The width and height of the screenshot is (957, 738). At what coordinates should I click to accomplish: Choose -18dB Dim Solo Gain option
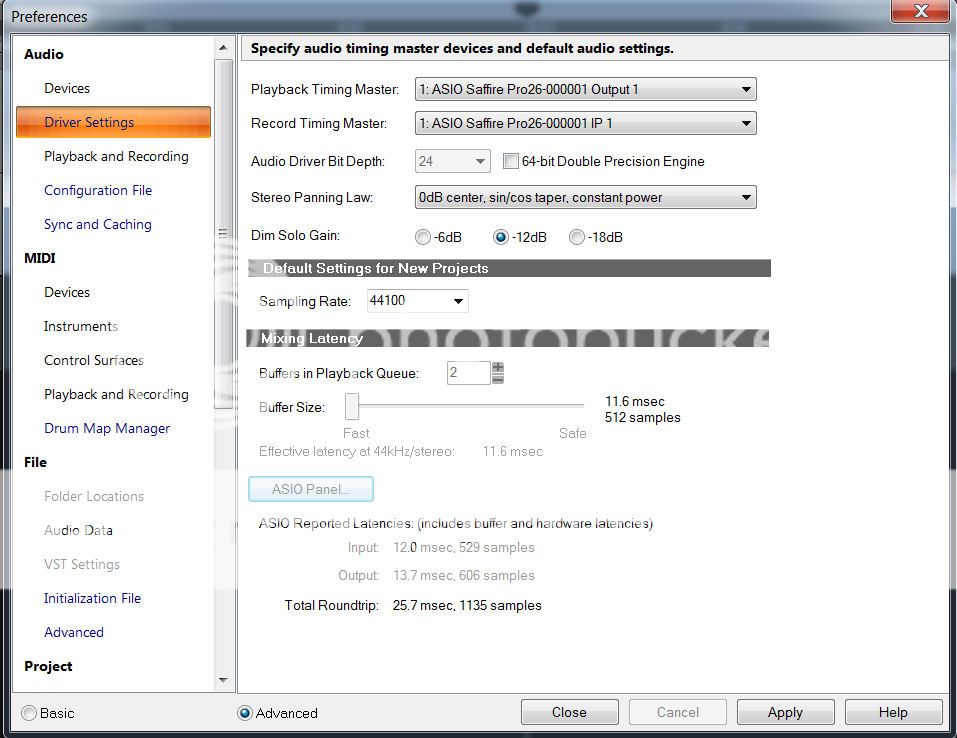[x=577, y=237]
